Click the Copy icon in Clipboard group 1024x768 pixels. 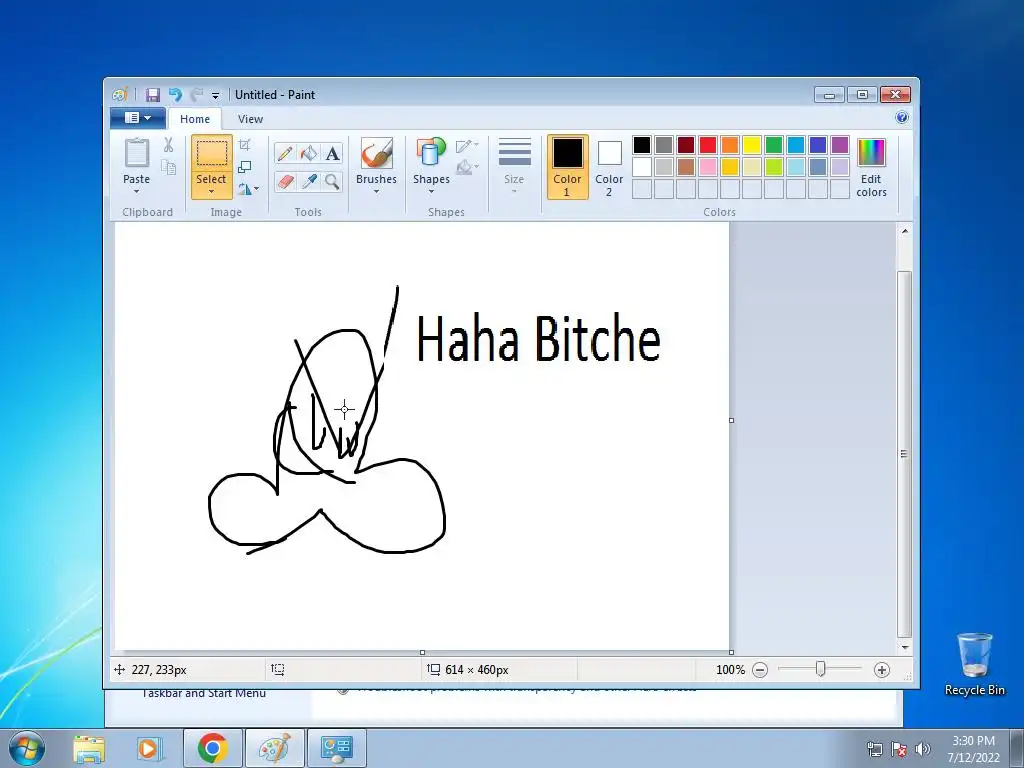click(x=168, y=168)
